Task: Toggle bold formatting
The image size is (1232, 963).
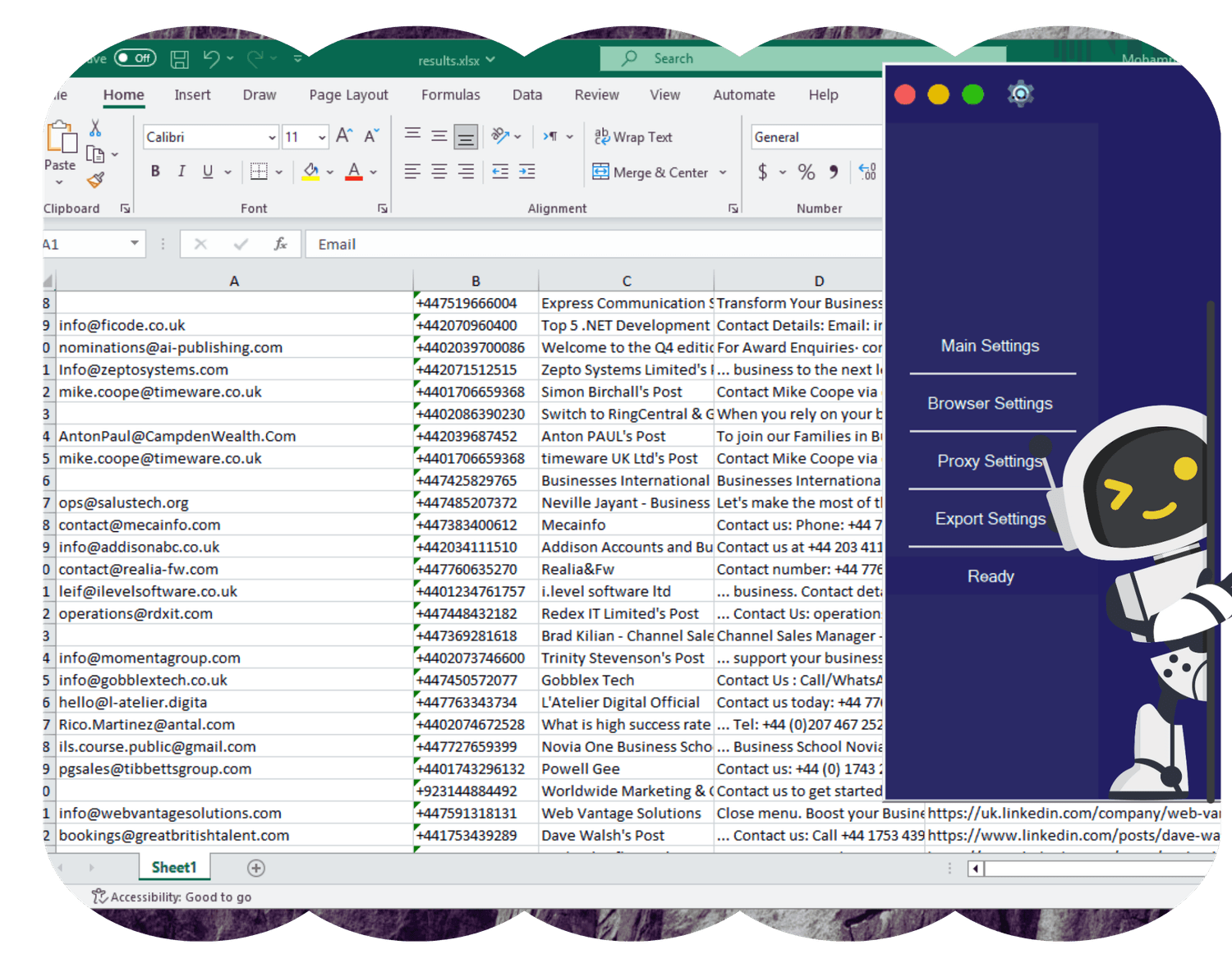Action: point(155,172)
